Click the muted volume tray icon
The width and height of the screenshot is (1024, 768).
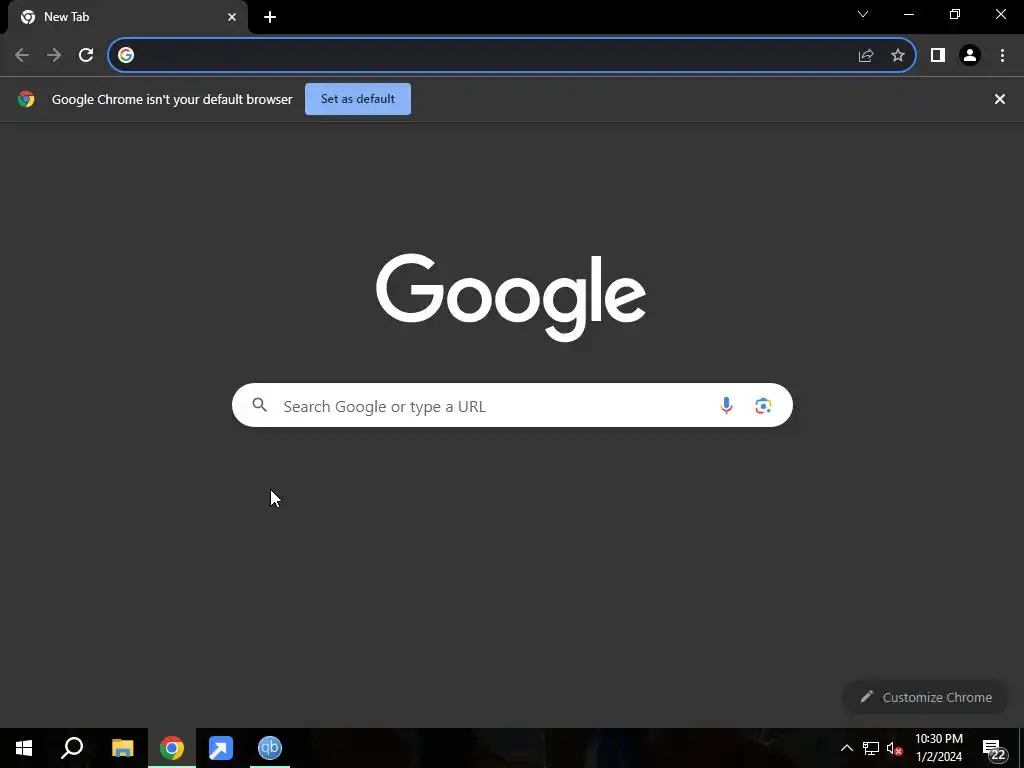pos(895,748)
